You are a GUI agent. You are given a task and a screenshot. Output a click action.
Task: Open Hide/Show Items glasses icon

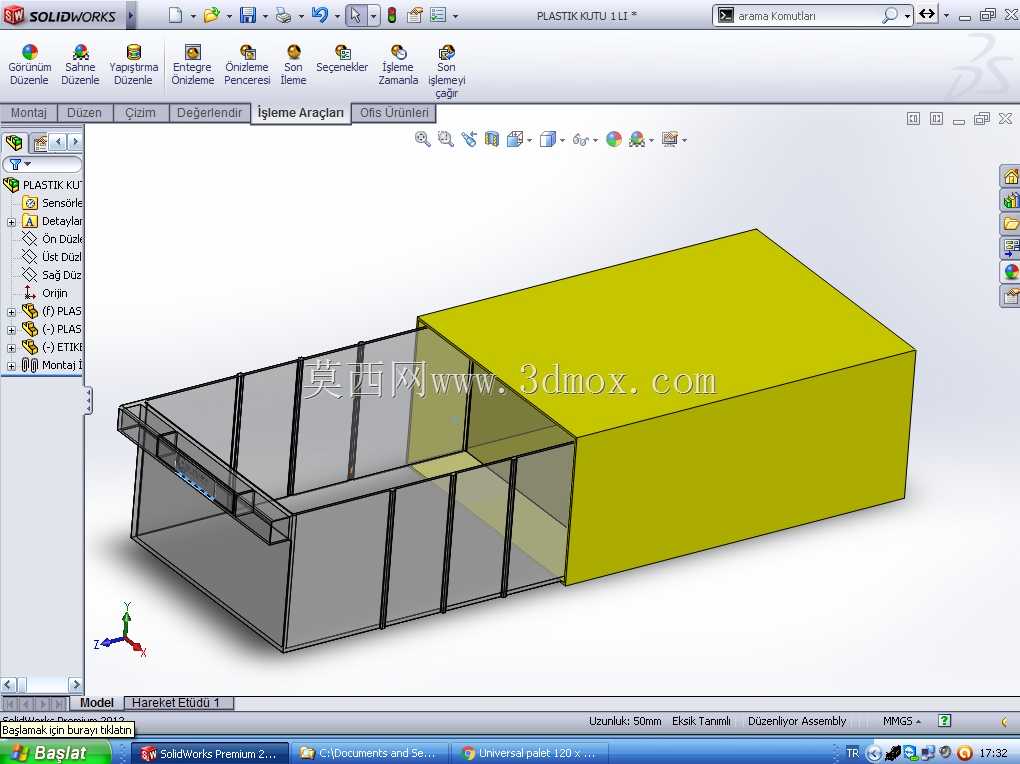tap(580, 139)
